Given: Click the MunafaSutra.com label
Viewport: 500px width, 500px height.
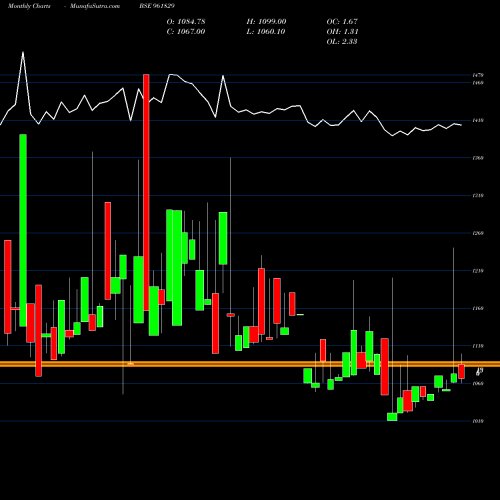Looking at the screenshot, I should tap(95, 6).
